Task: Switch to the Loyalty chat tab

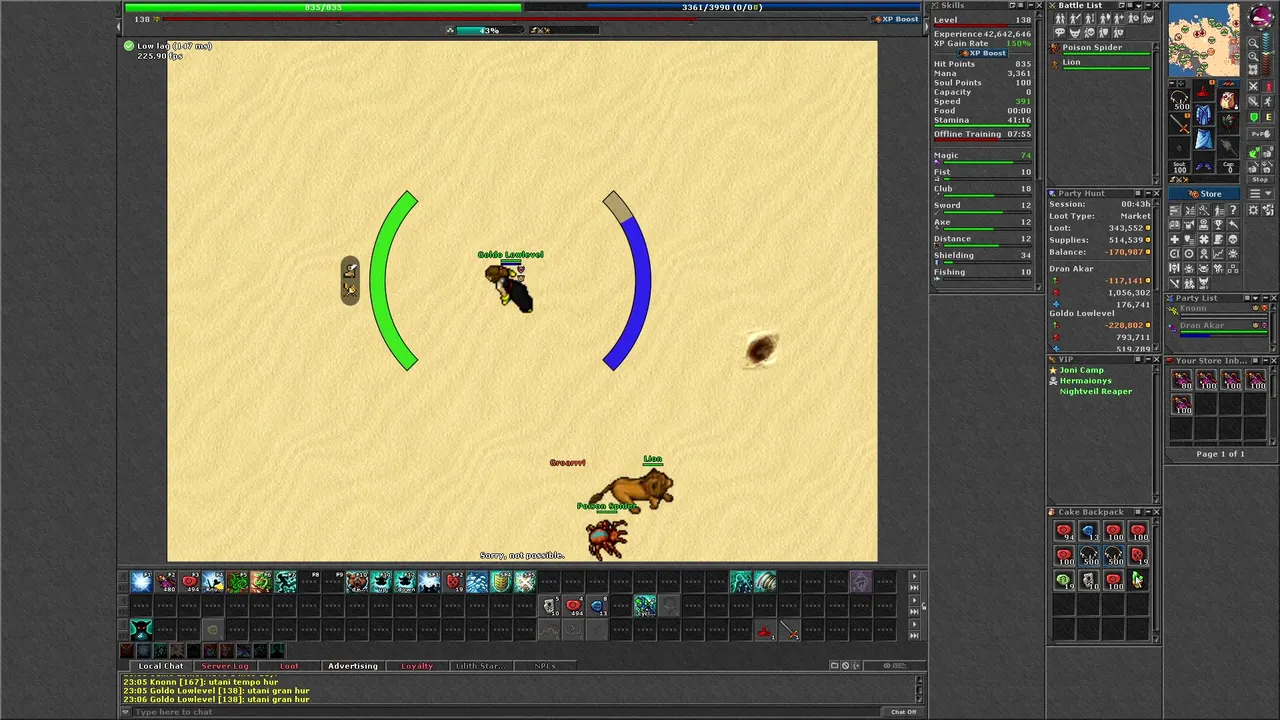Action: 417,666
